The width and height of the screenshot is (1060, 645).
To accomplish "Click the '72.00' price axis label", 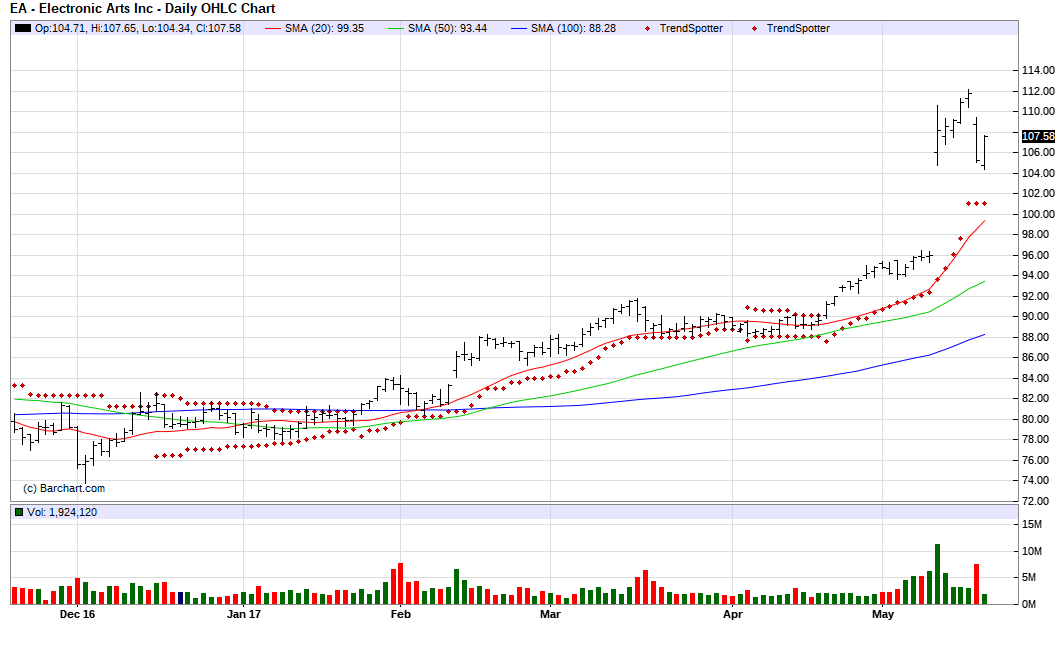I will tap(1038, 501).
